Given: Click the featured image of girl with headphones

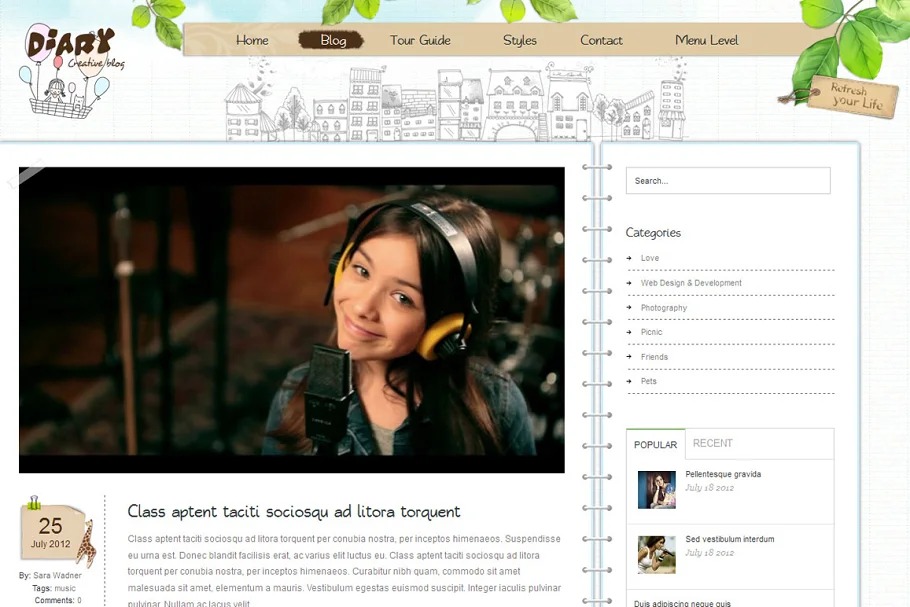Looking at the screenshot, I should pyautogui.click(x=292, y=319).
